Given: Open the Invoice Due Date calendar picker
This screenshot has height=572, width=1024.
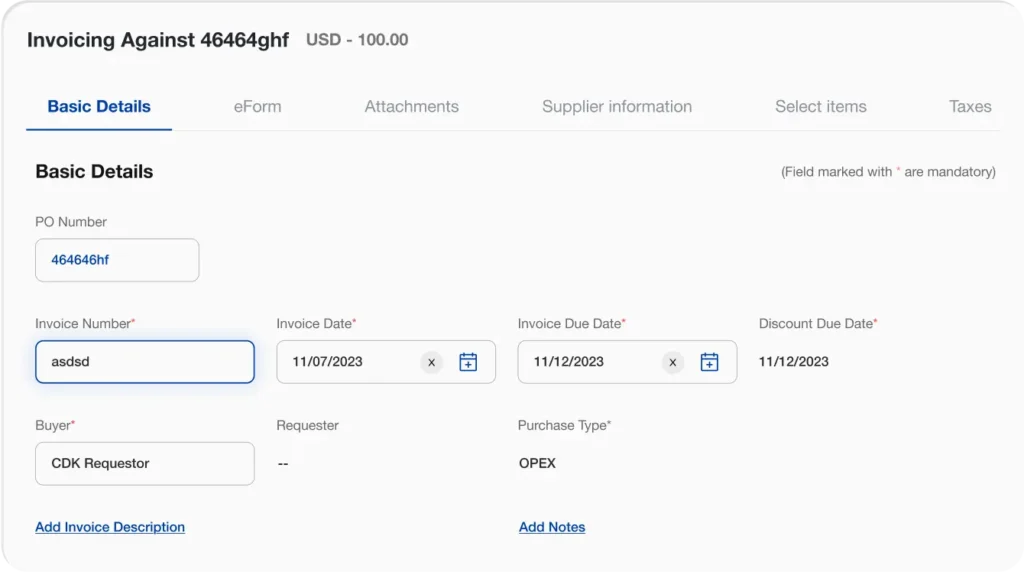Looking at the screenshot, I should (x=709, y=362).
